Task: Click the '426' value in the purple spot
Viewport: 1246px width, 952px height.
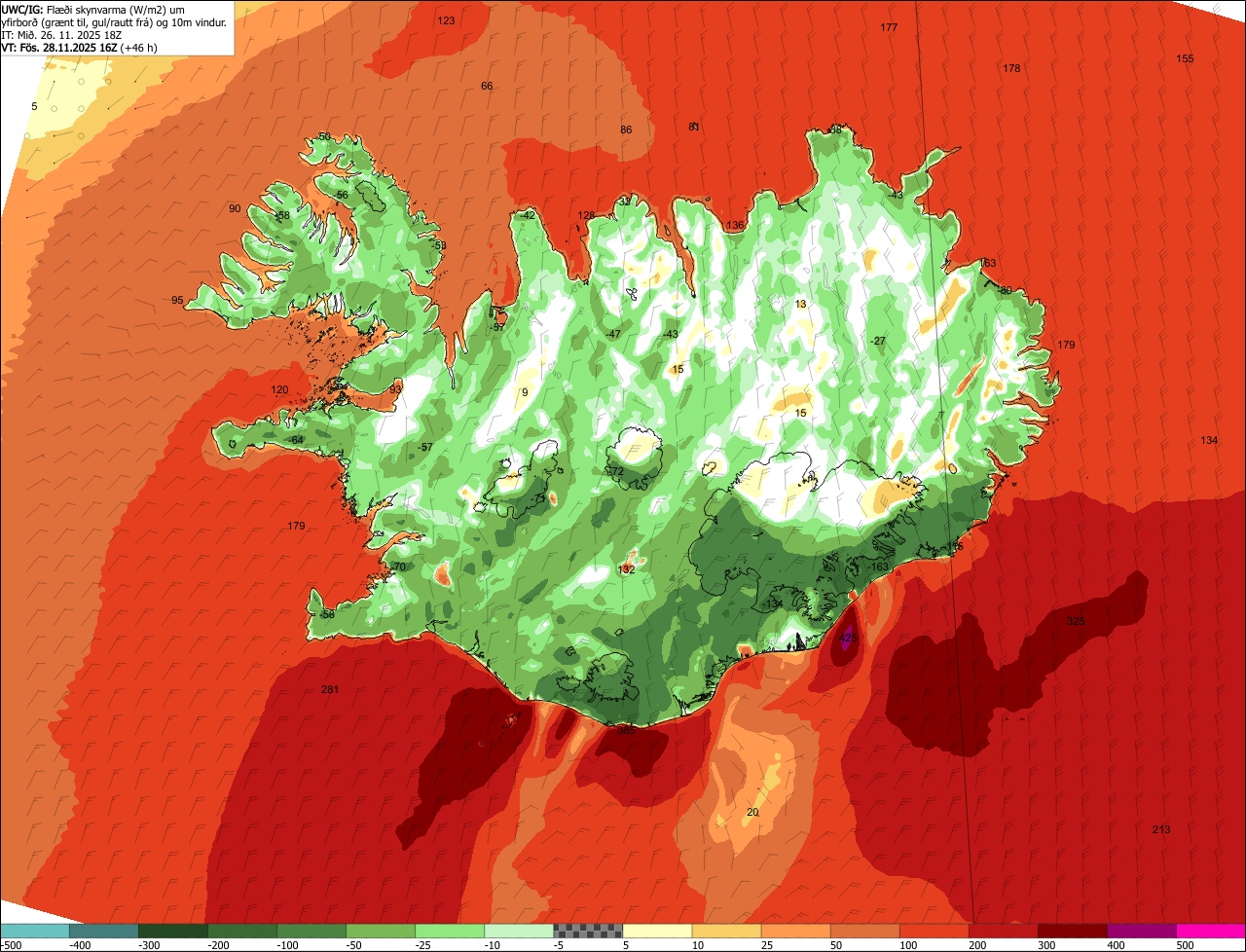Action: click(x=848, y=639)
